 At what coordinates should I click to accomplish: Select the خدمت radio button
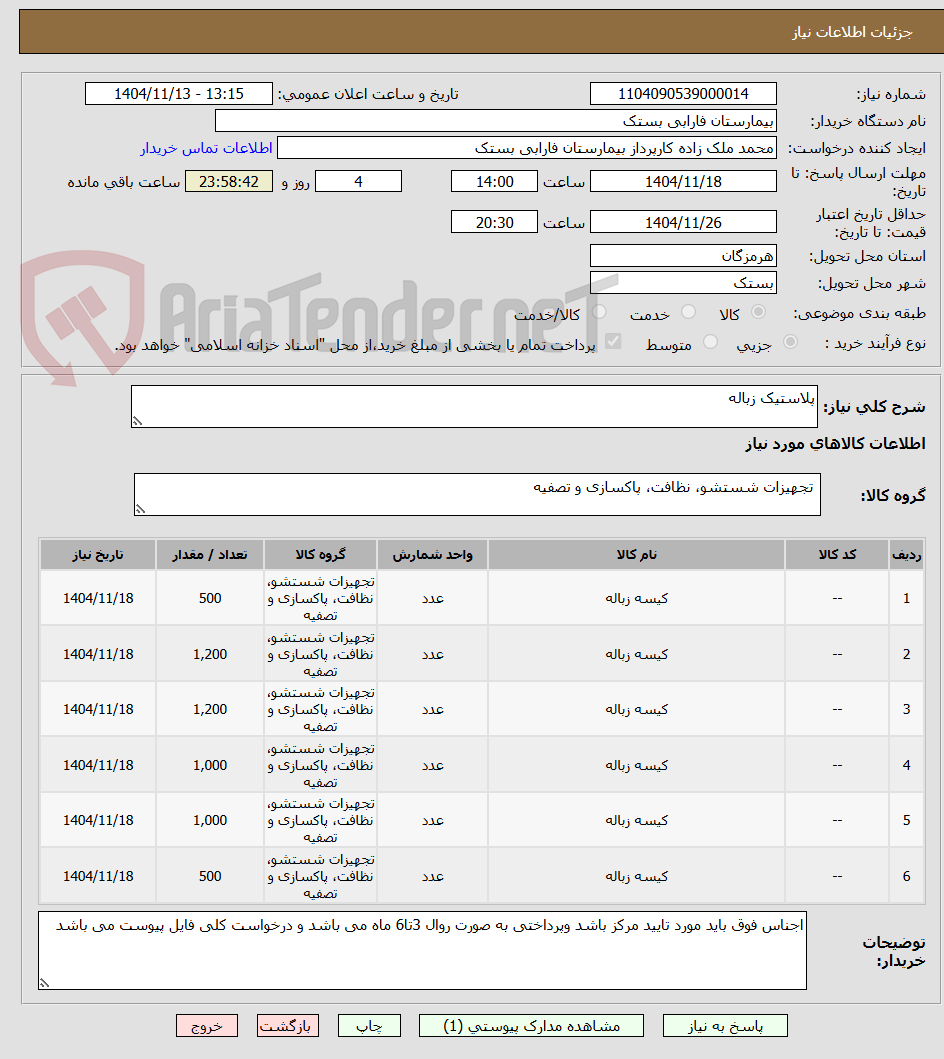[x=688, y=312]
